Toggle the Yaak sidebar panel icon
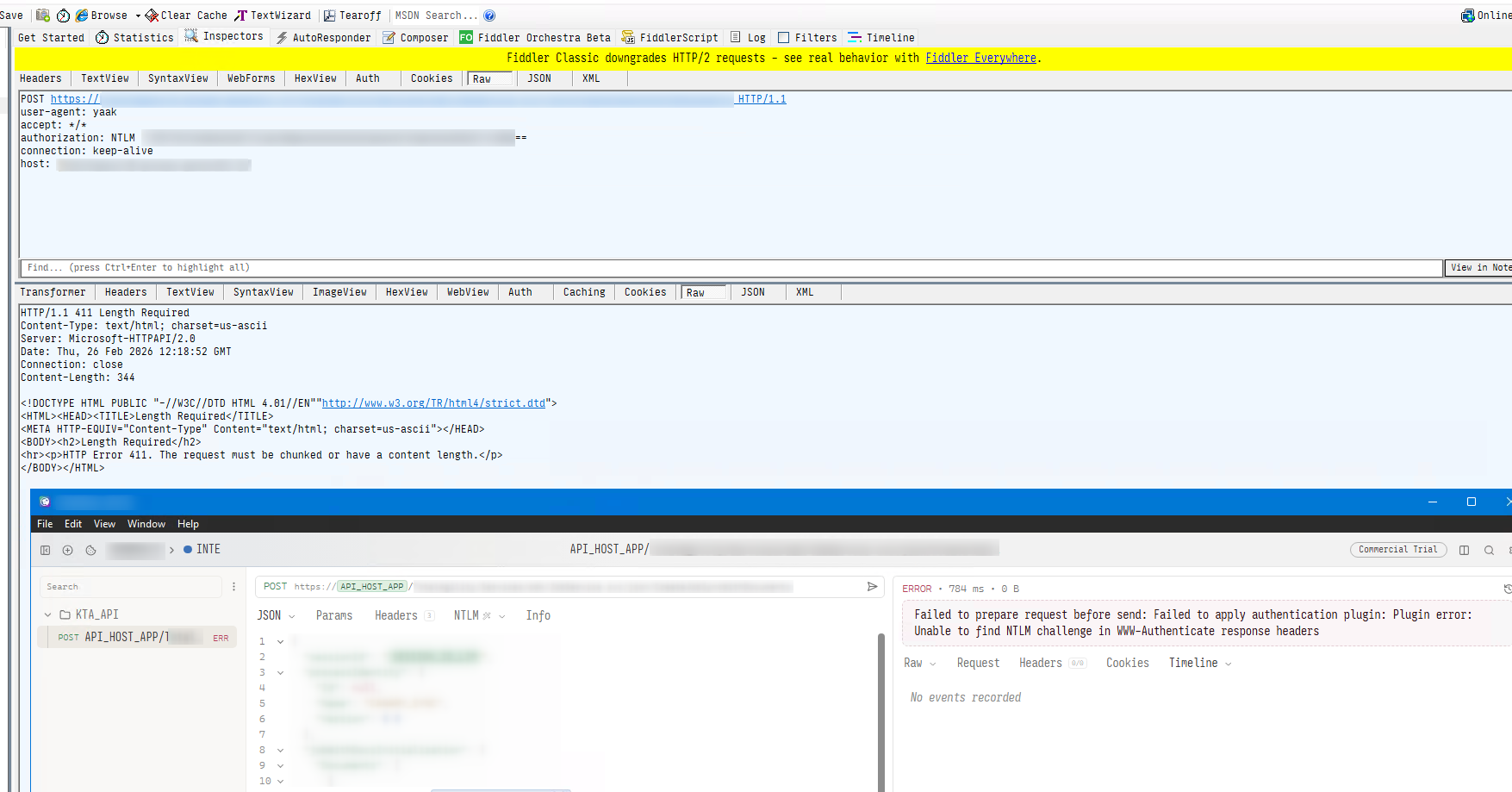 pos(46,550)
